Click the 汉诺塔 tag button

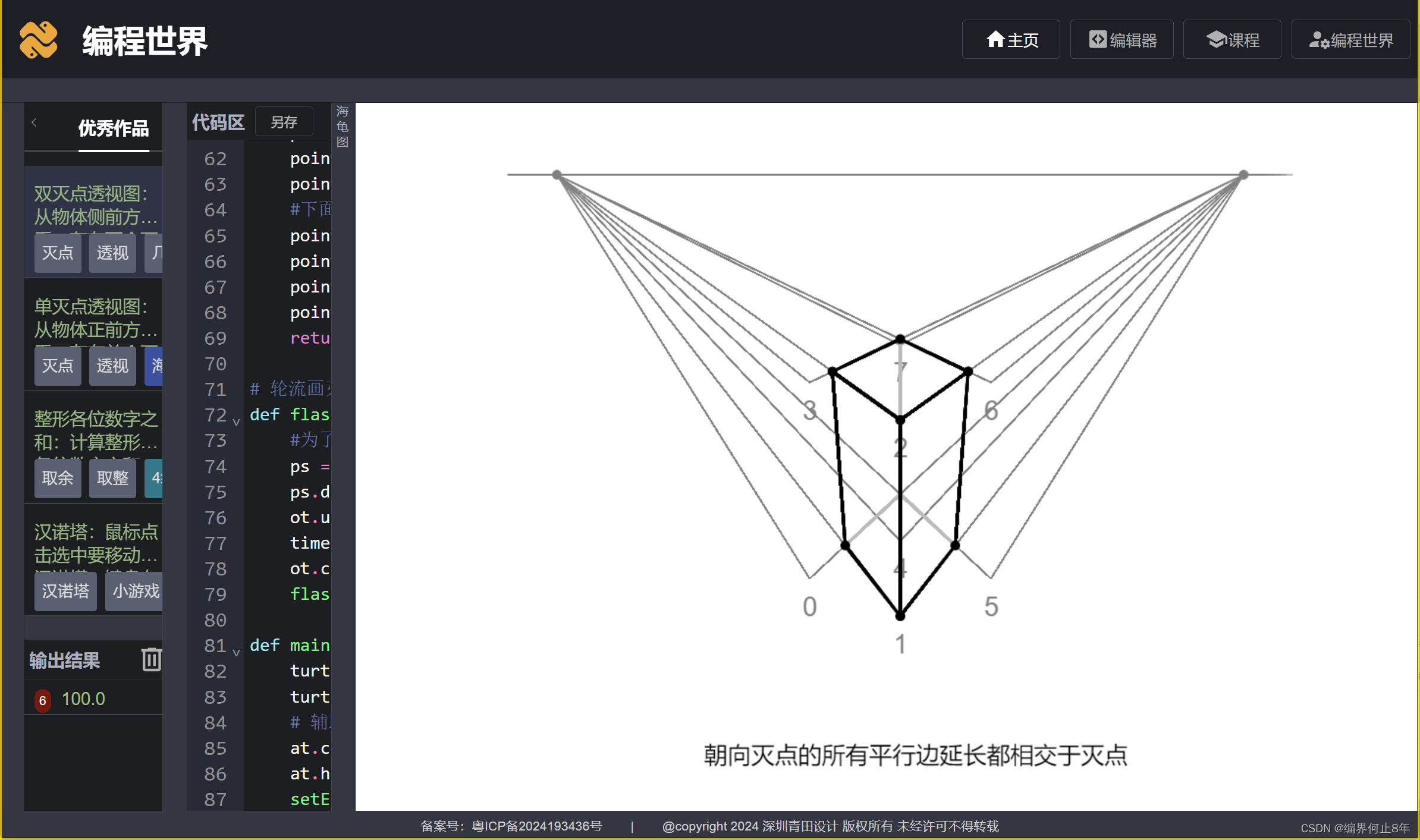[65, 592]
